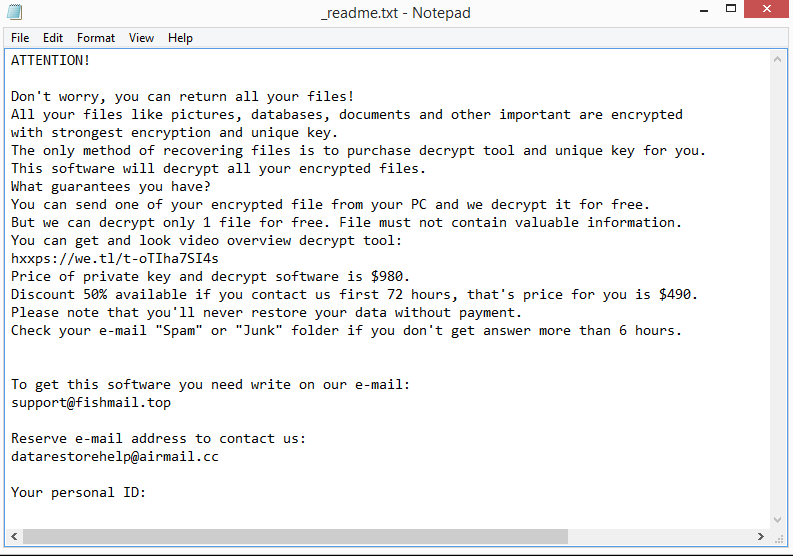
Task: Open the View menu
Action: (141, 38)
